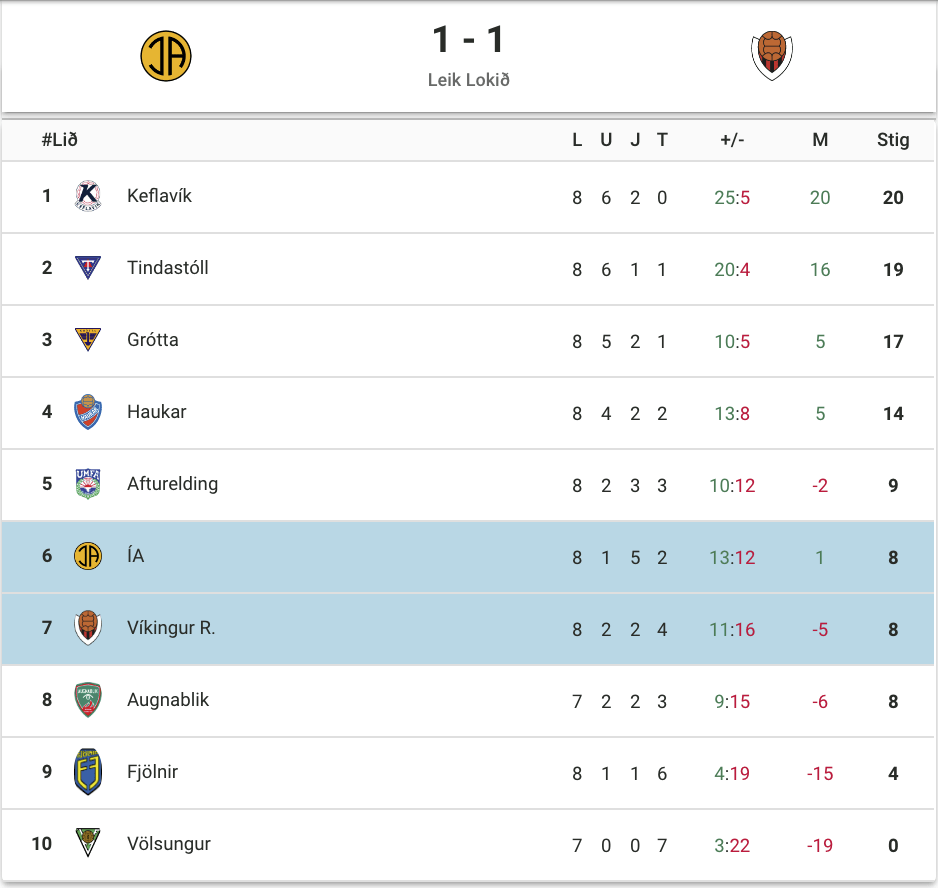
Task: Select the Haukar team crest
Action: point(88,412)
